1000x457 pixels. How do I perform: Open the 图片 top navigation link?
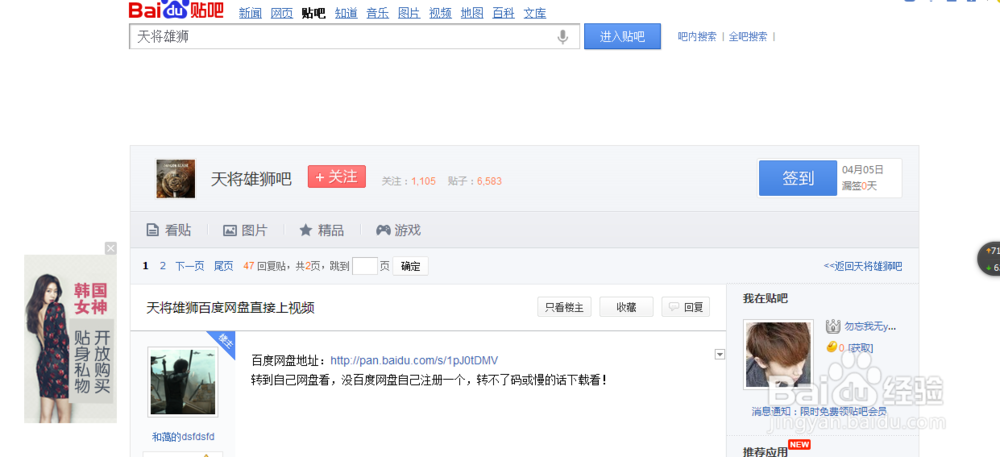pyautogui.click(x=409, y=13)
